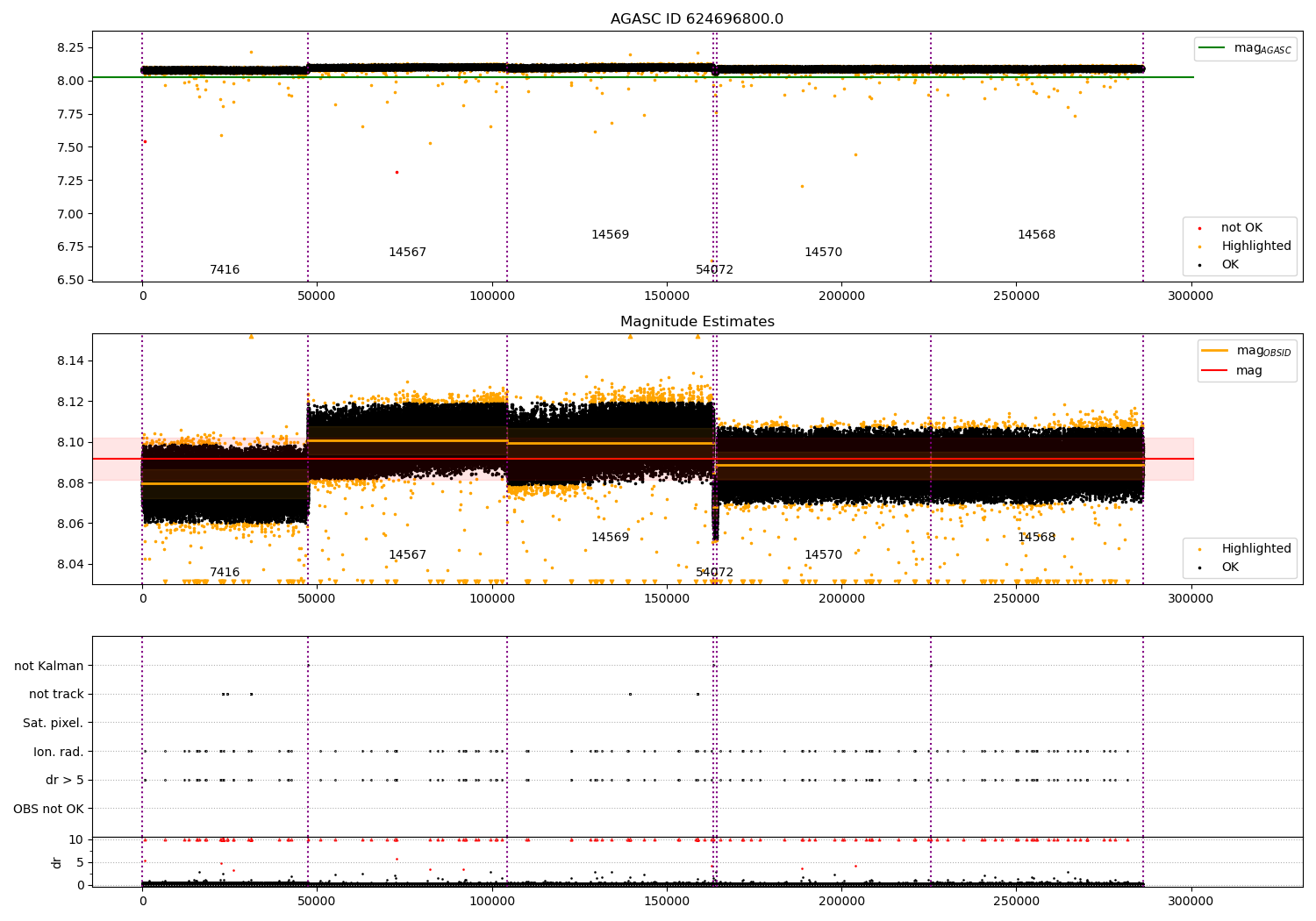
Task: Click the 8.14 y-axis tick label
Action: (70, 361)
